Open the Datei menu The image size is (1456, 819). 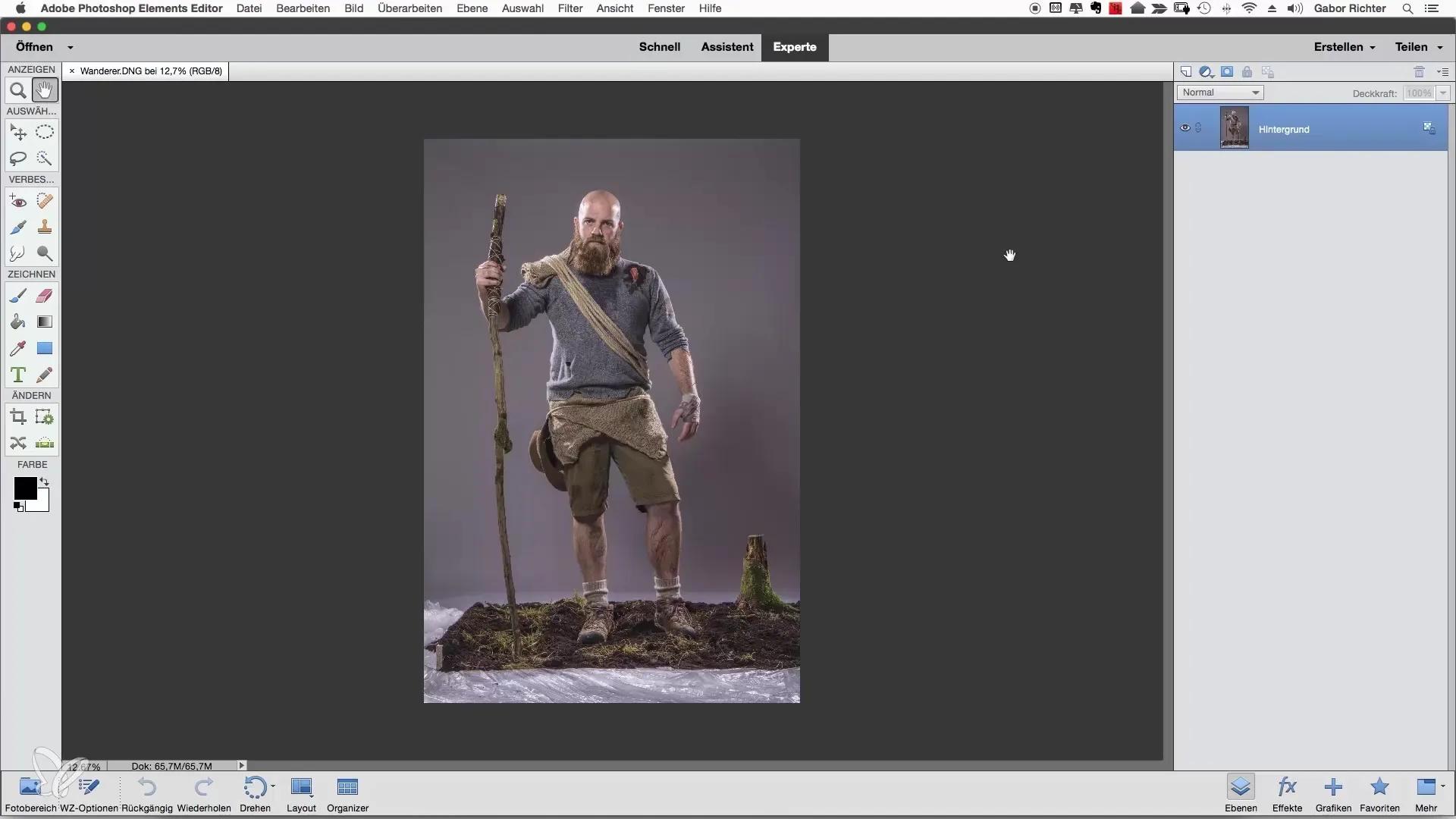click(x=249, y=8)
